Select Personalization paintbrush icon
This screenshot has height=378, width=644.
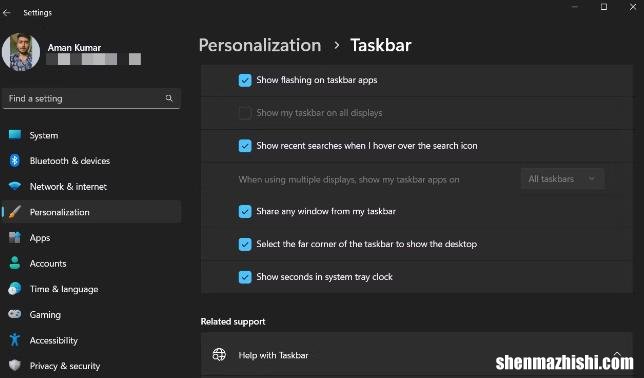coord(15,212)
